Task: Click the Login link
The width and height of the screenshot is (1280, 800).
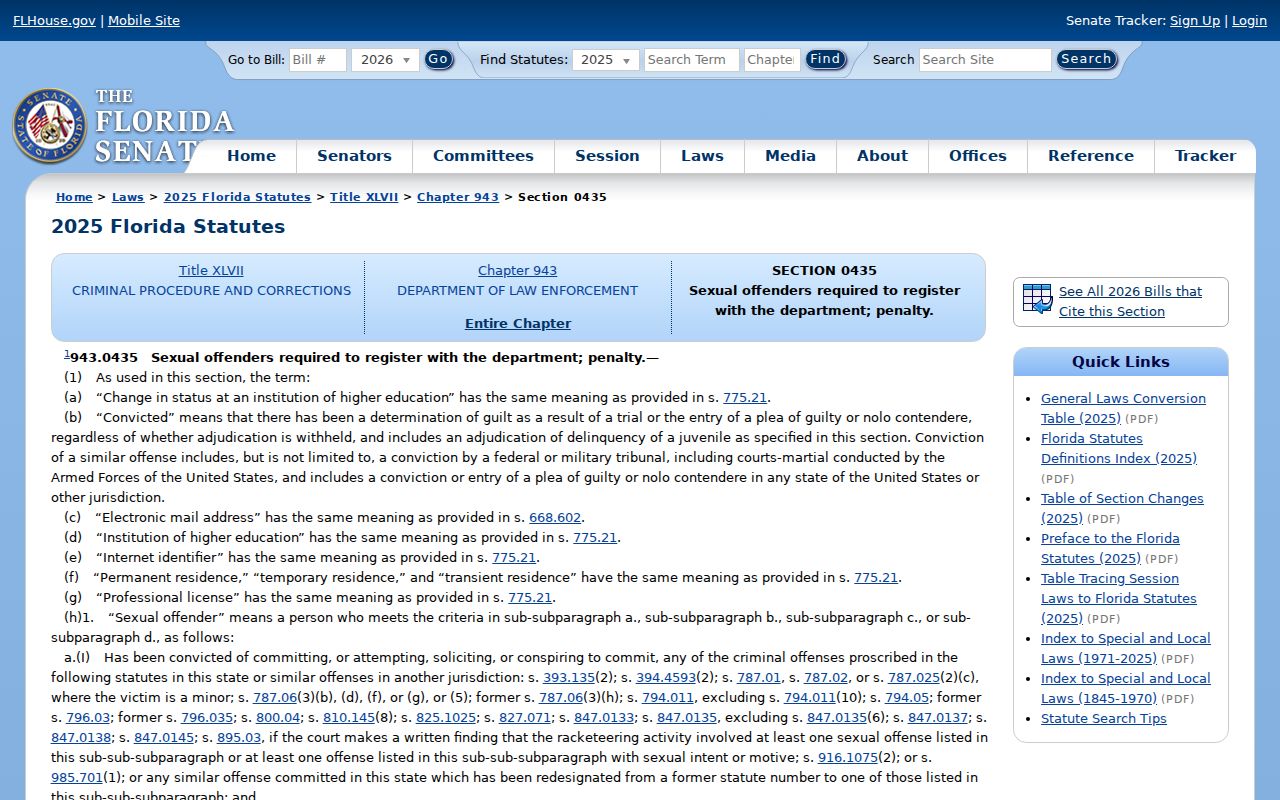Action: (x=1249, y=20)
